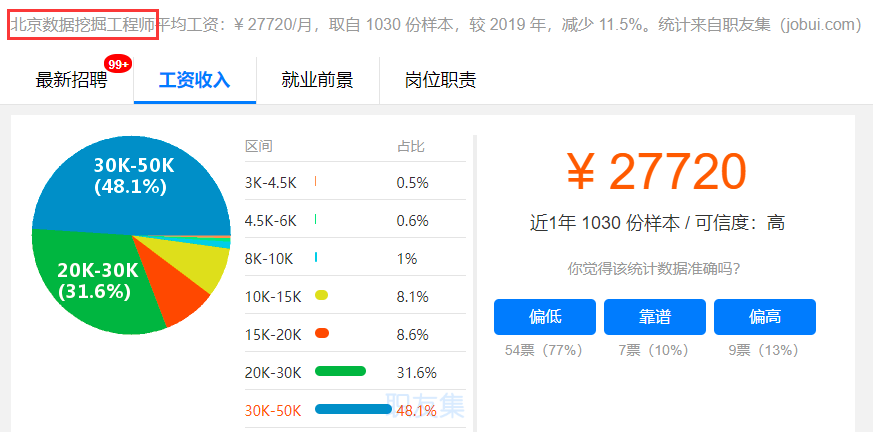The height and width of the screenshot is (432, 873).
Task: Click the 0.6% percentage value
Action: coord(413,221)
